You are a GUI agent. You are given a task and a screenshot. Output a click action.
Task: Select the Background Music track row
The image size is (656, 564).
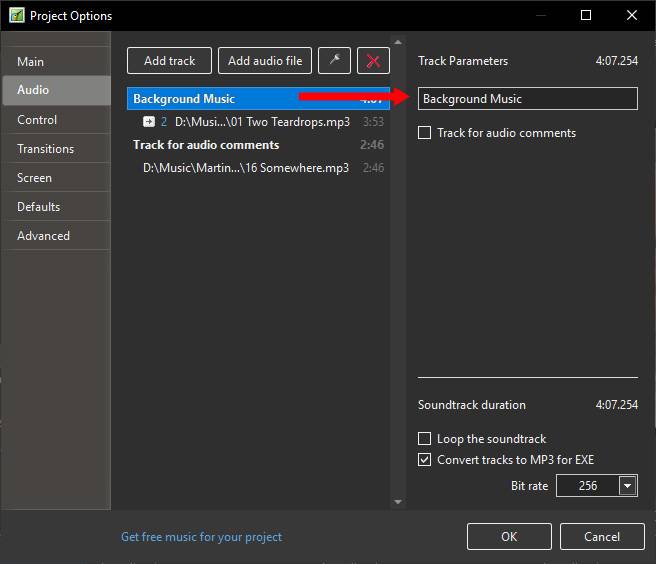[258, 99]
